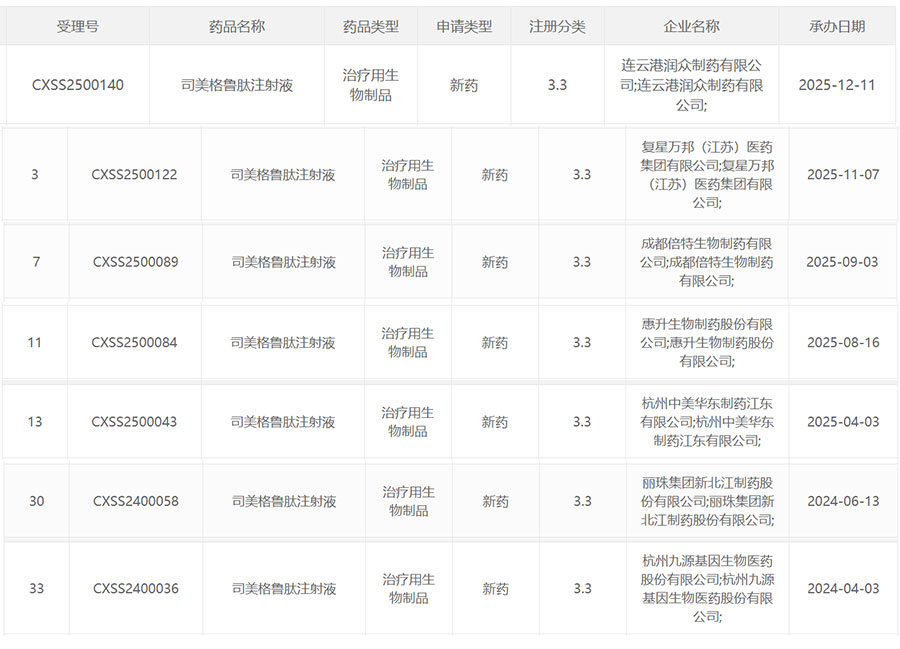
Task: Sort by the 承办日期 column header
Action: 837,27
